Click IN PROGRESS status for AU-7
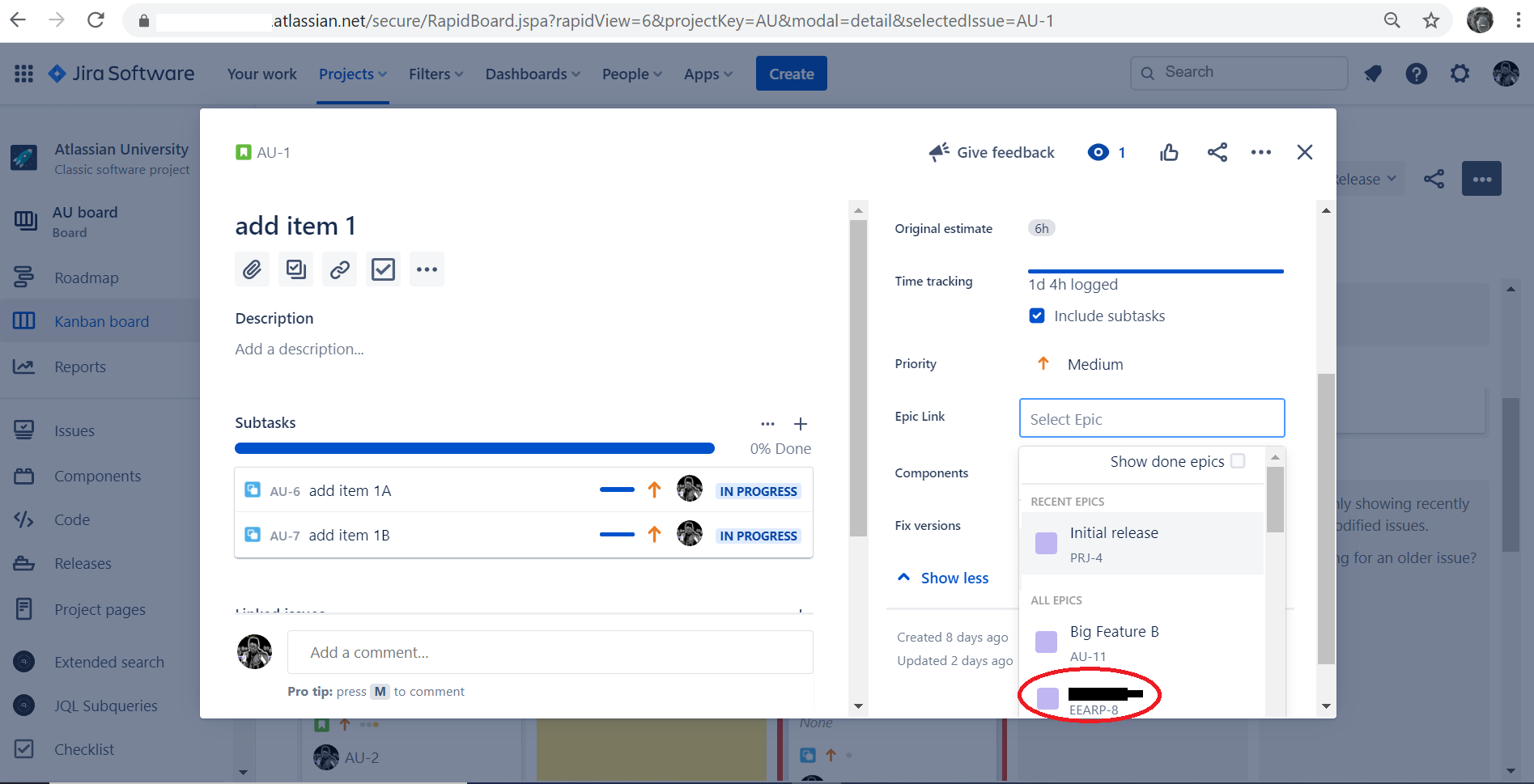 pos(759,536)
